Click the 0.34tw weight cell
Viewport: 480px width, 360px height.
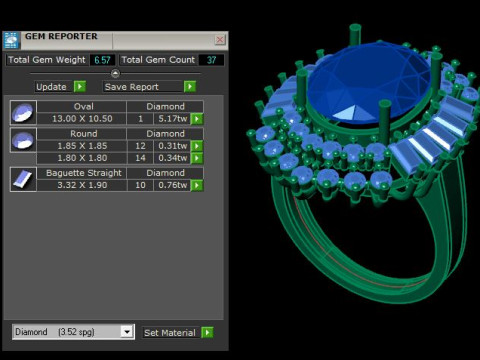172,158
